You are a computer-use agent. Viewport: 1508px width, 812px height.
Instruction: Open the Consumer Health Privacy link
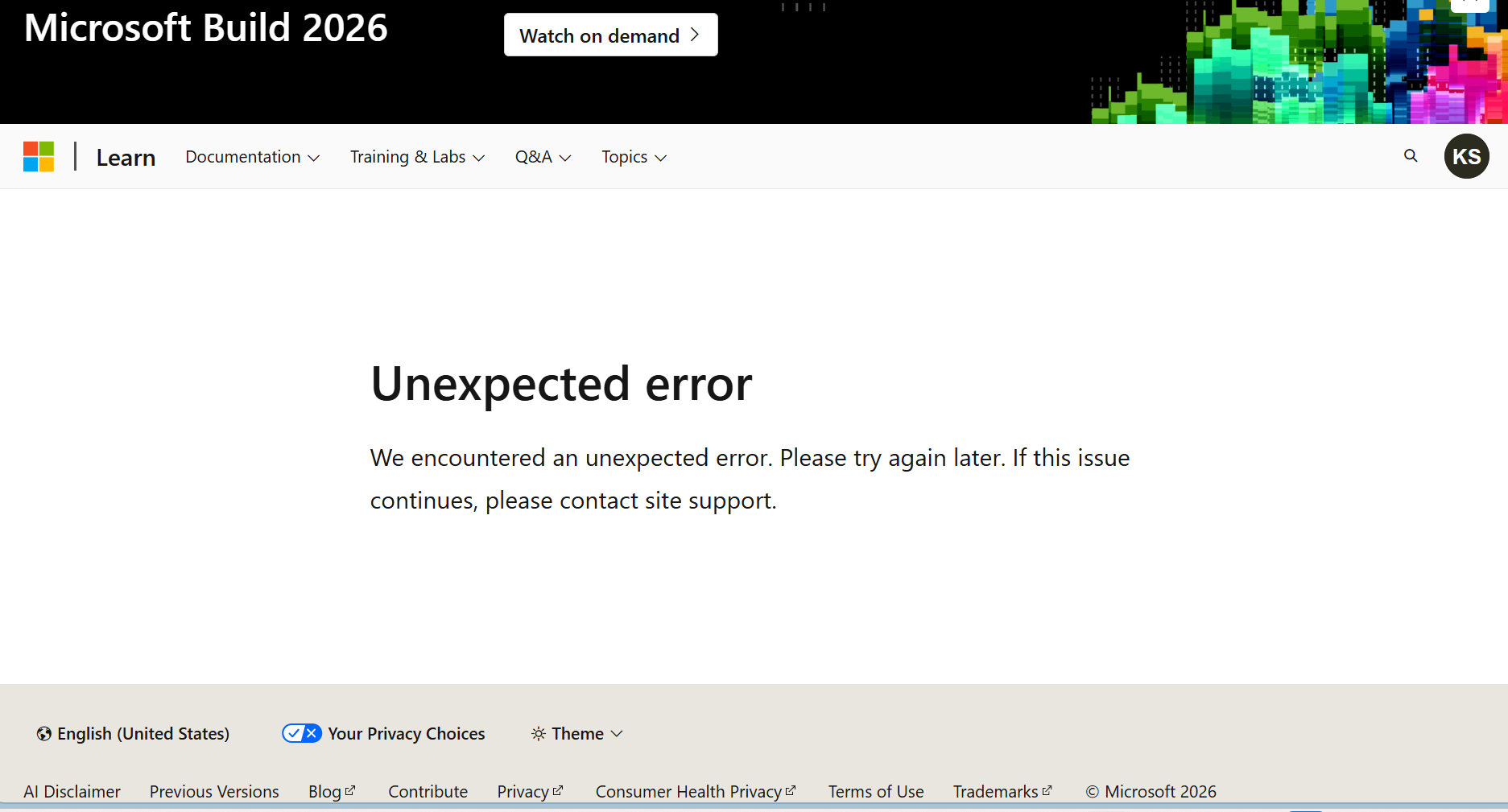pos(696,792)
